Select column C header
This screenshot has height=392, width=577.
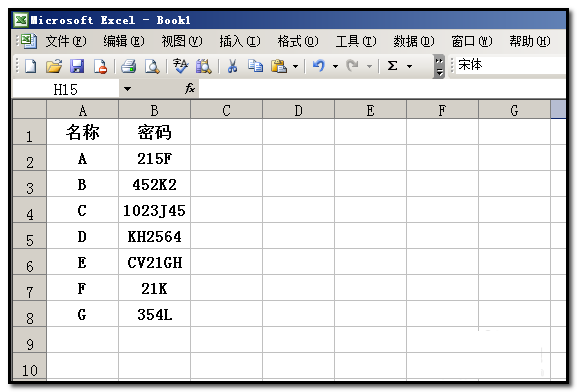pyautogui.click(x=226, y=110)
